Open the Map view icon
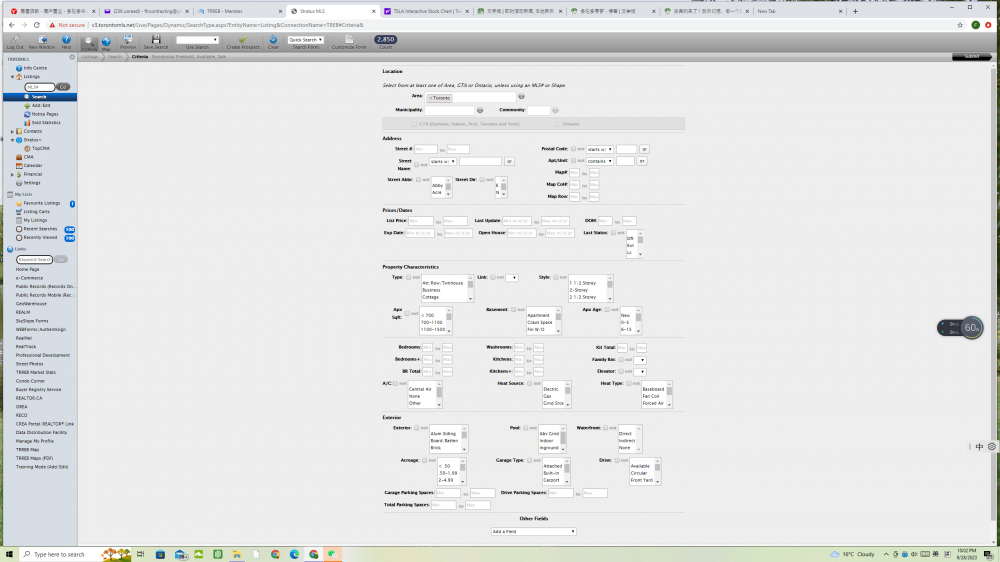 click(x=106, y=41)
